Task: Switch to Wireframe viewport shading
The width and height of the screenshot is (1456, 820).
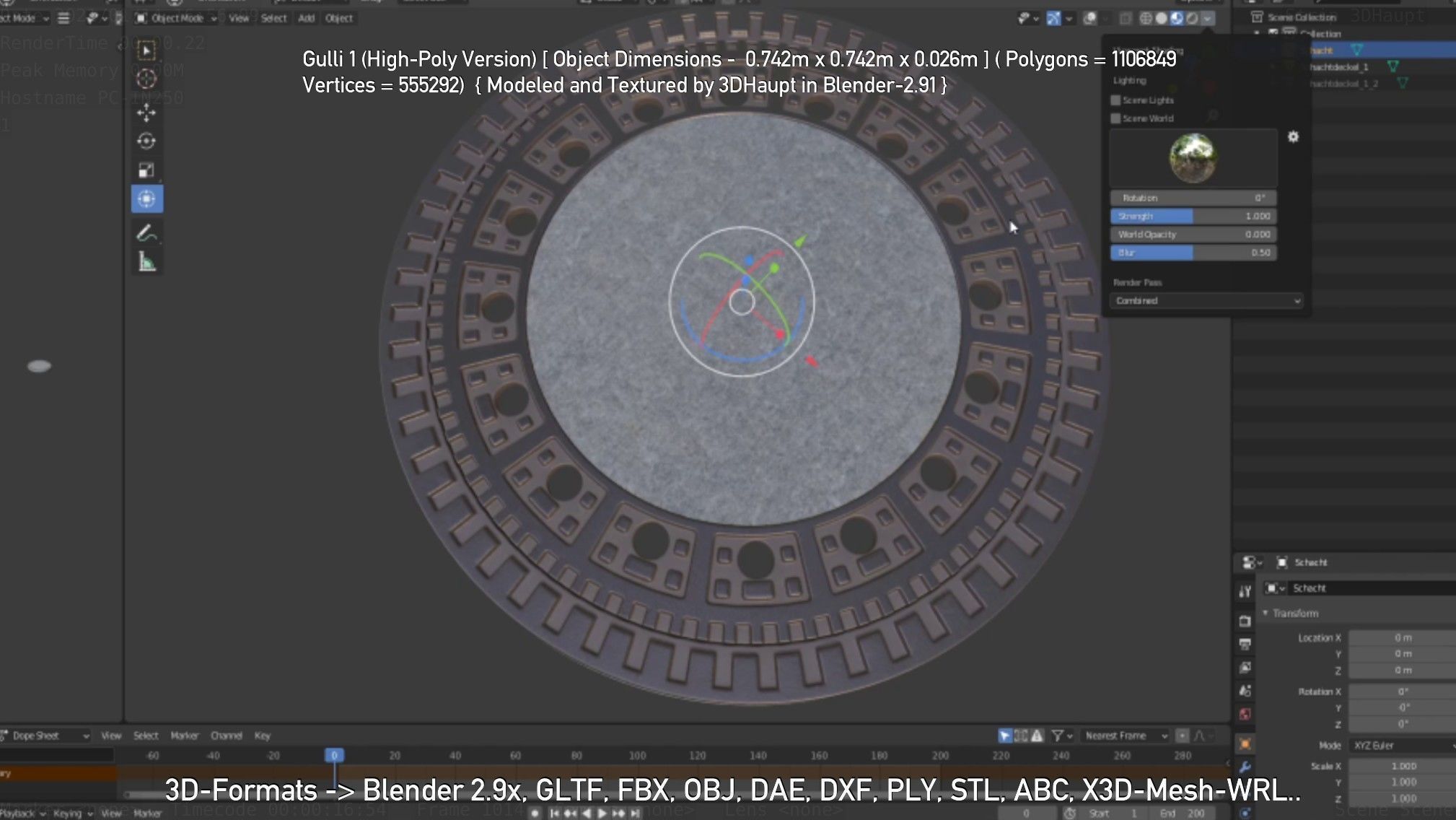Action: pos(1145,18)
